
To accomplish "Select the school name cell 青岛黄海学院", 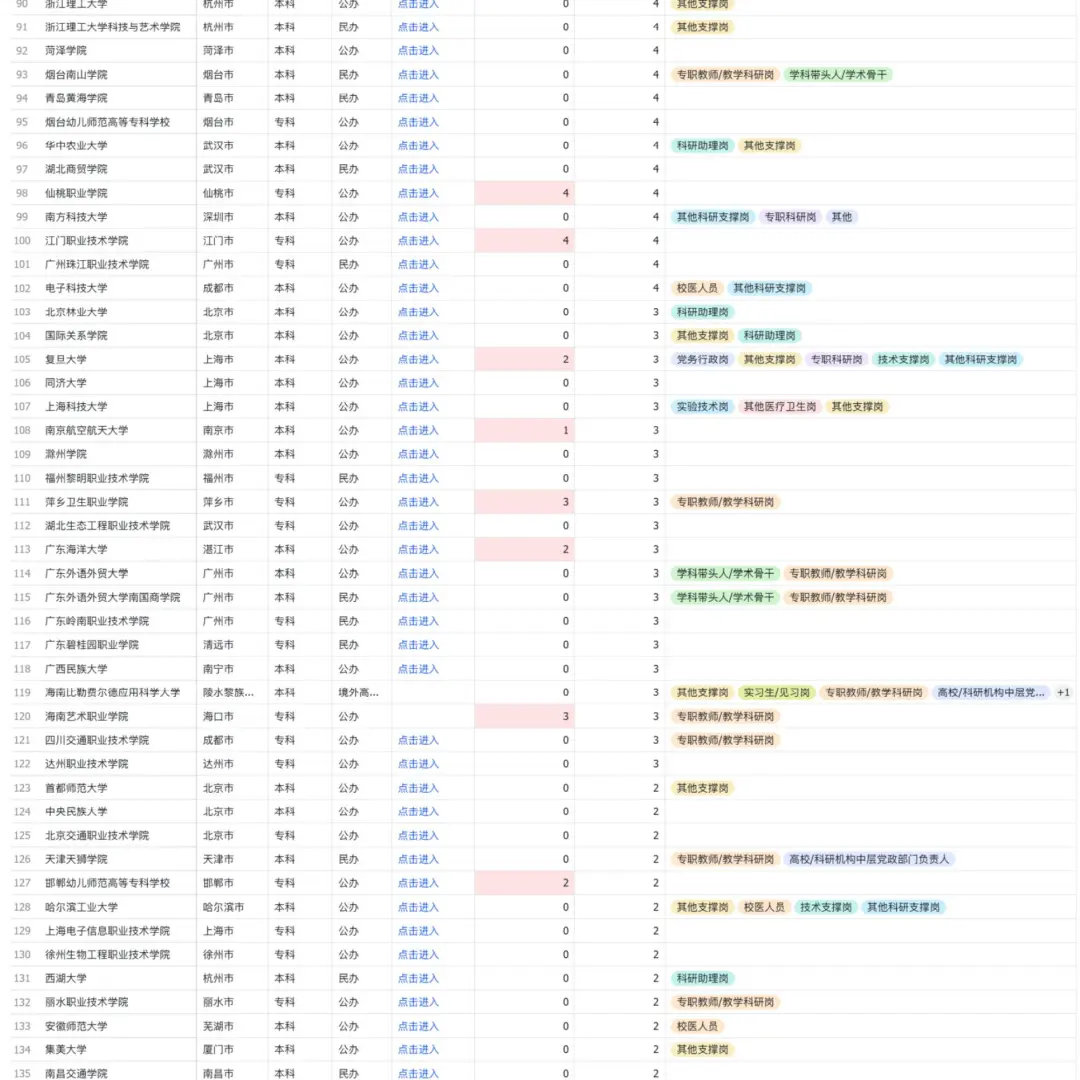I will point(117,98).
